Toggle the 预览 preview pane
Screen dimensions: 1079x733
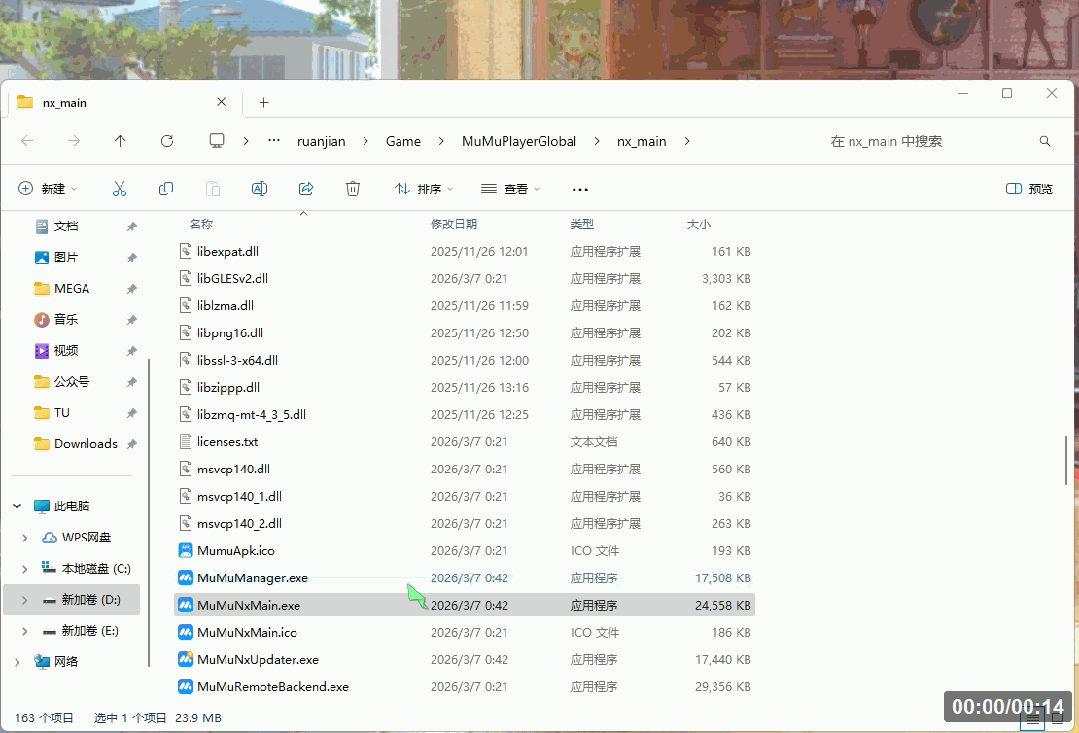coord(1029,189)
